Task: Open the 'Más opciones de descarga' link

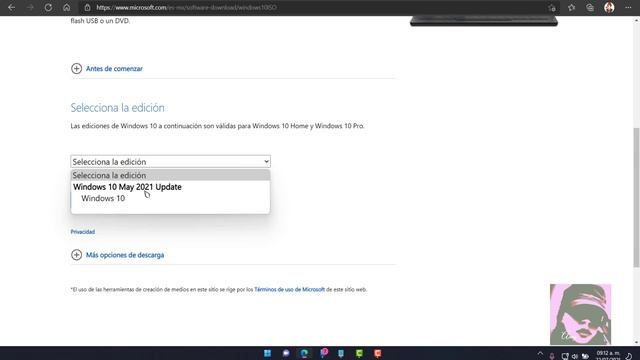Action: [125, 255]
